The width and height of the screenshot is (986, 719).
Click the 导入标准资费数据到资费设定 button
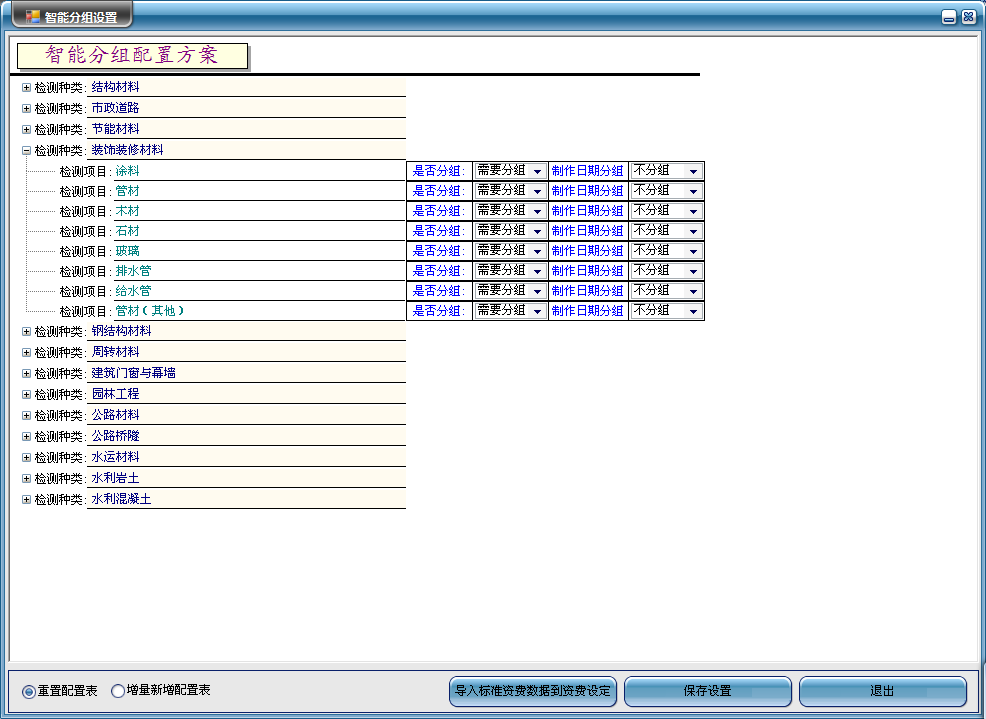pyautogui.click(x=532, y=691)
